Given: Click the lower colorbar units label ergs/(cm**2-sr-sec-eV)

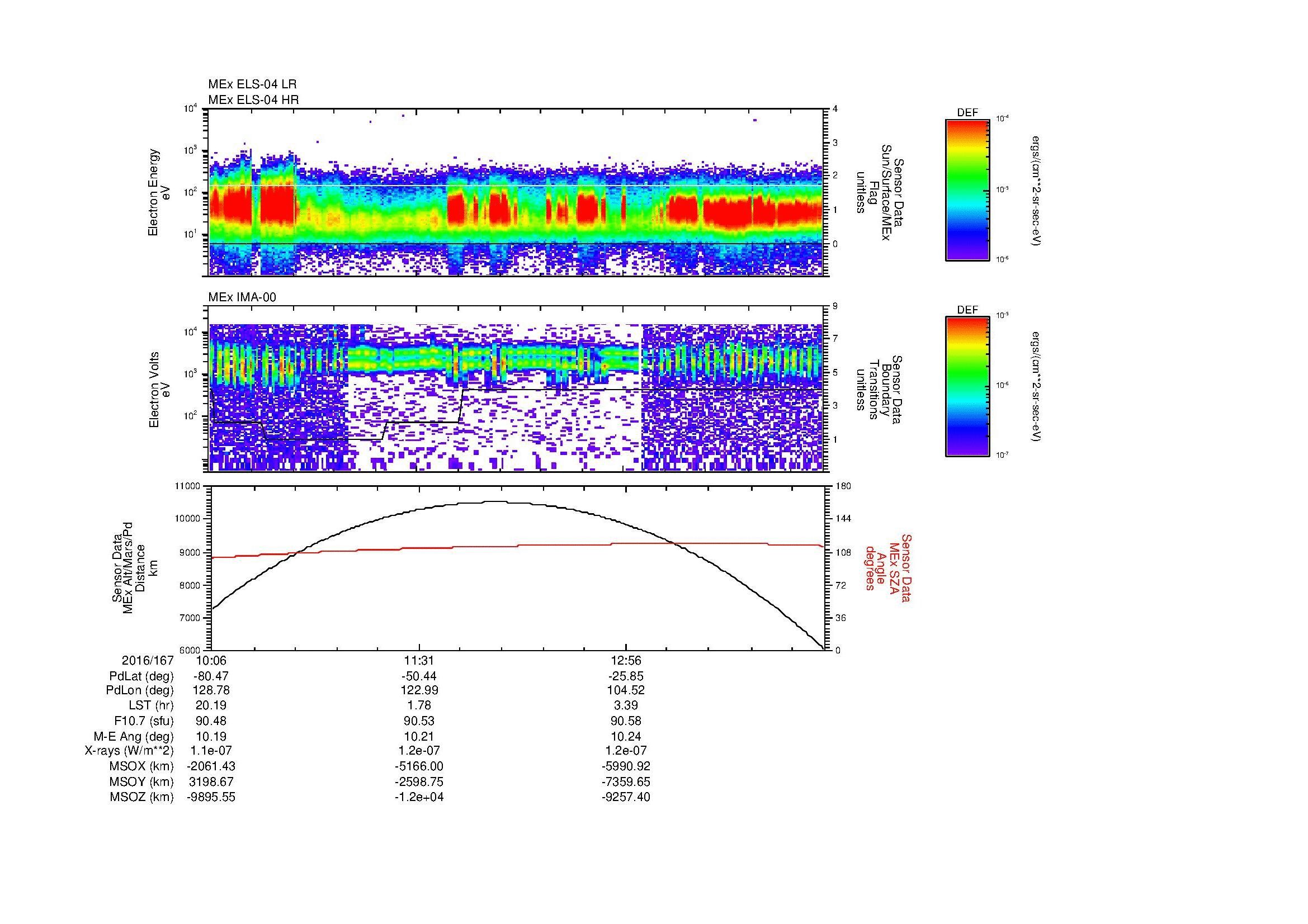Looking at the screenshot, I should tap(1036, 387).
